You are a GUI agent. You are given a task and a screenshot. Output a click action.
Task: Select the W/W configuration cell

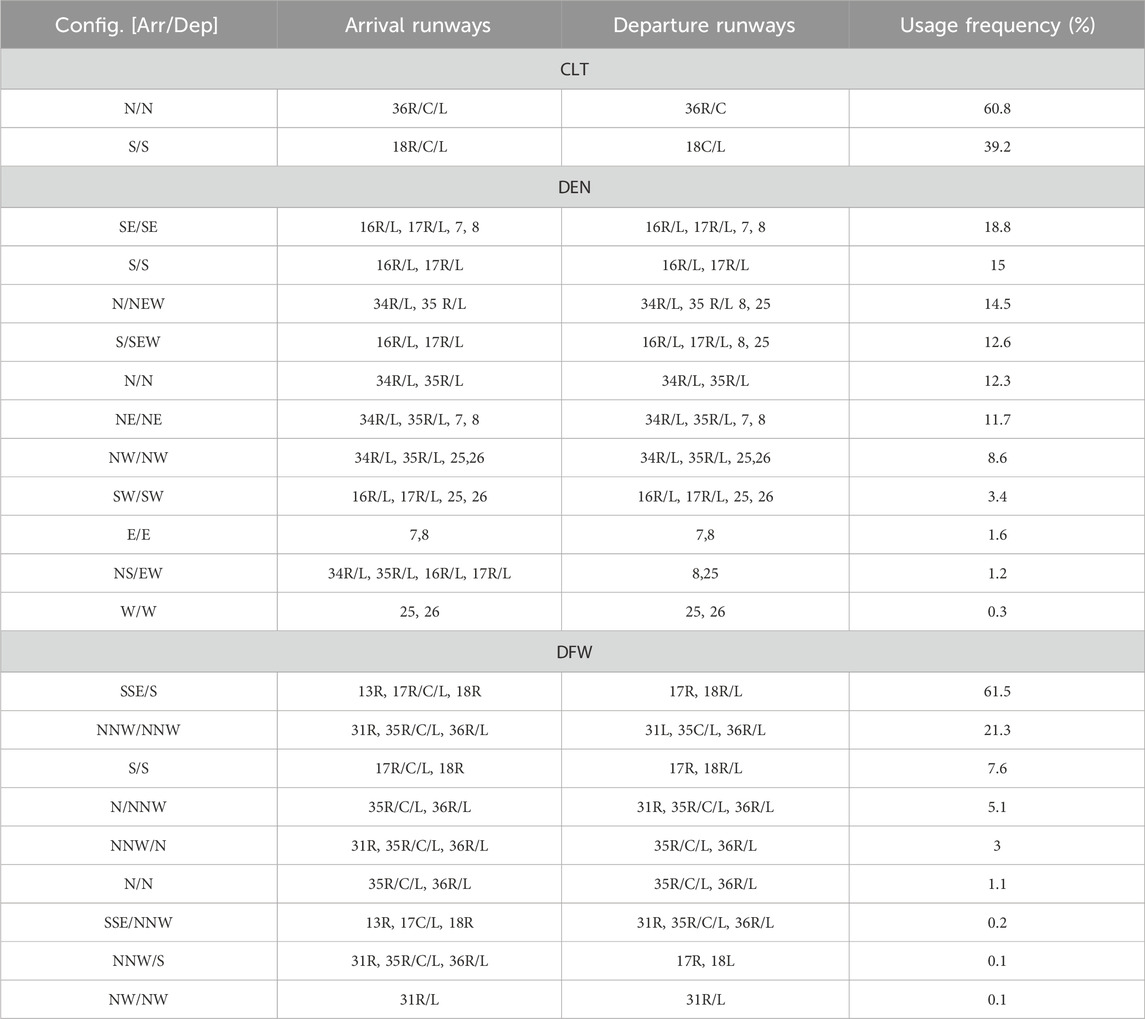(138, 612)
